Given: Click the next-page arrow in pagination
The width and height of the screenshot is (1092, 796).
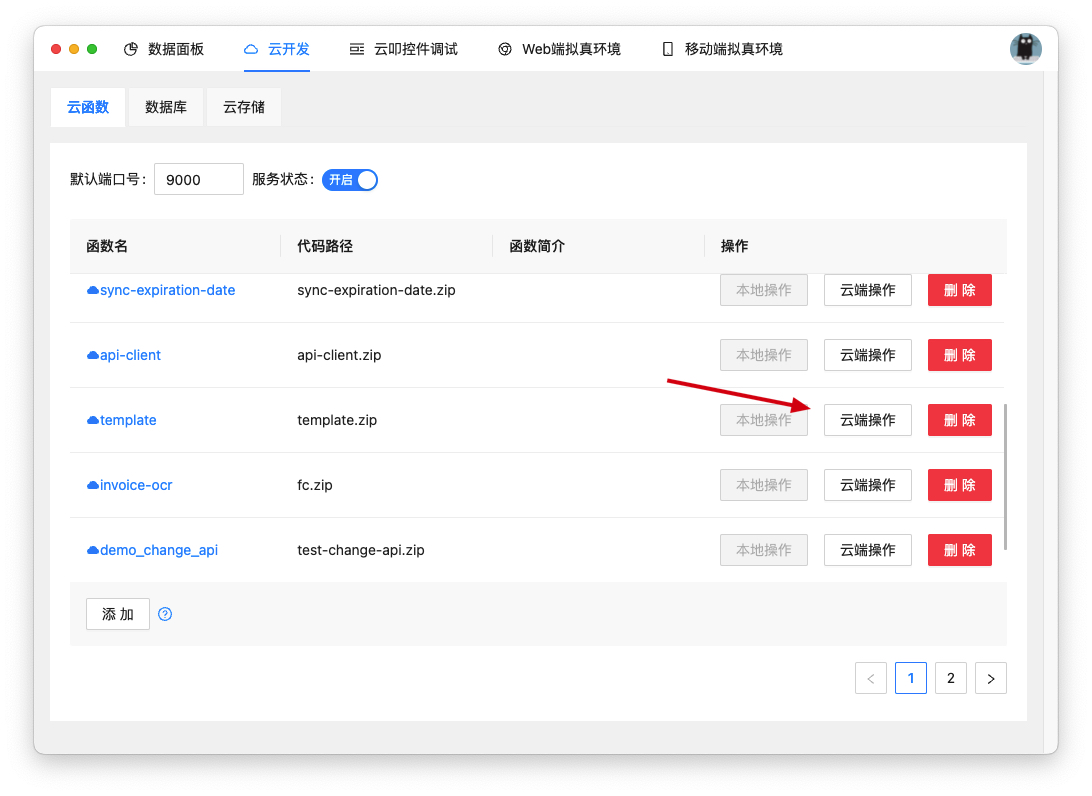Looking at the screenshot, I should pos(991,678).
